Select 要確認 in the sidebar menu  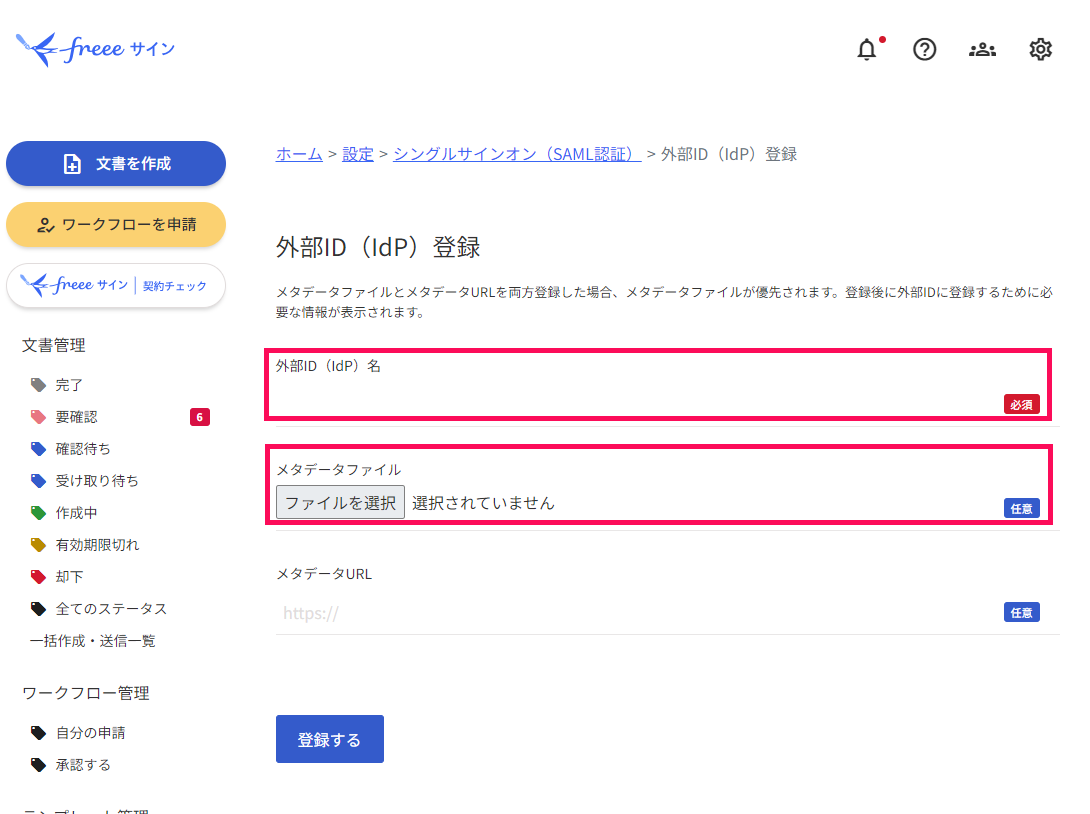pyautogui.click(x=77, y=417)
